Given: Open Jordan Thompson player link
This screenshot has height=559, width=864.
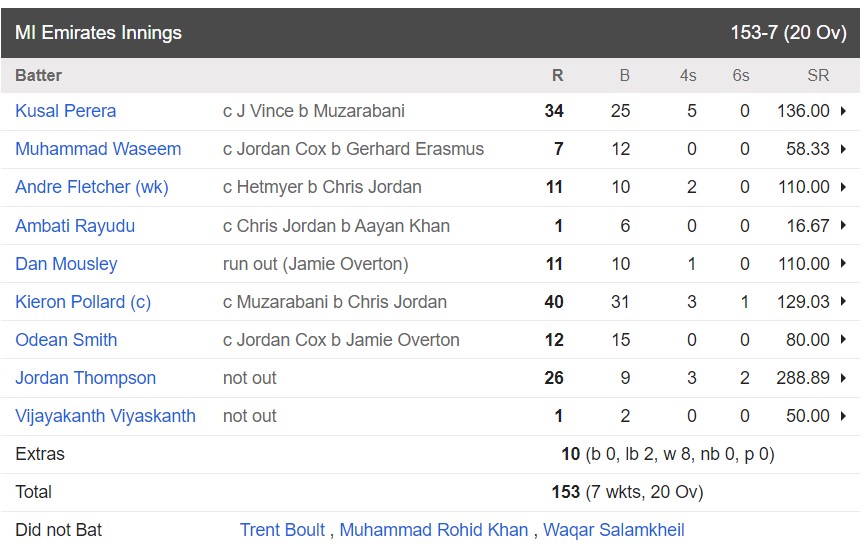Looking at the screenshot, I should pyautogui.click(x=85, y=378).
